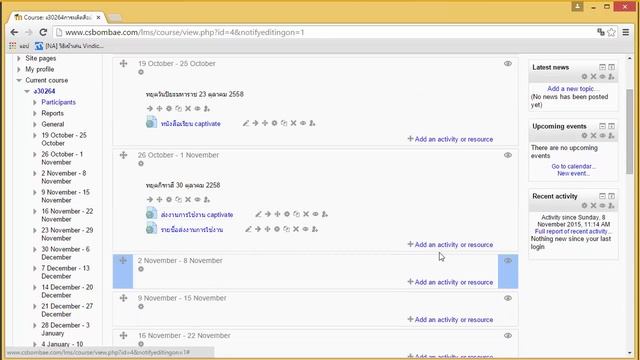Open 16 November - 22 November in navigation tree

(67, 215)
